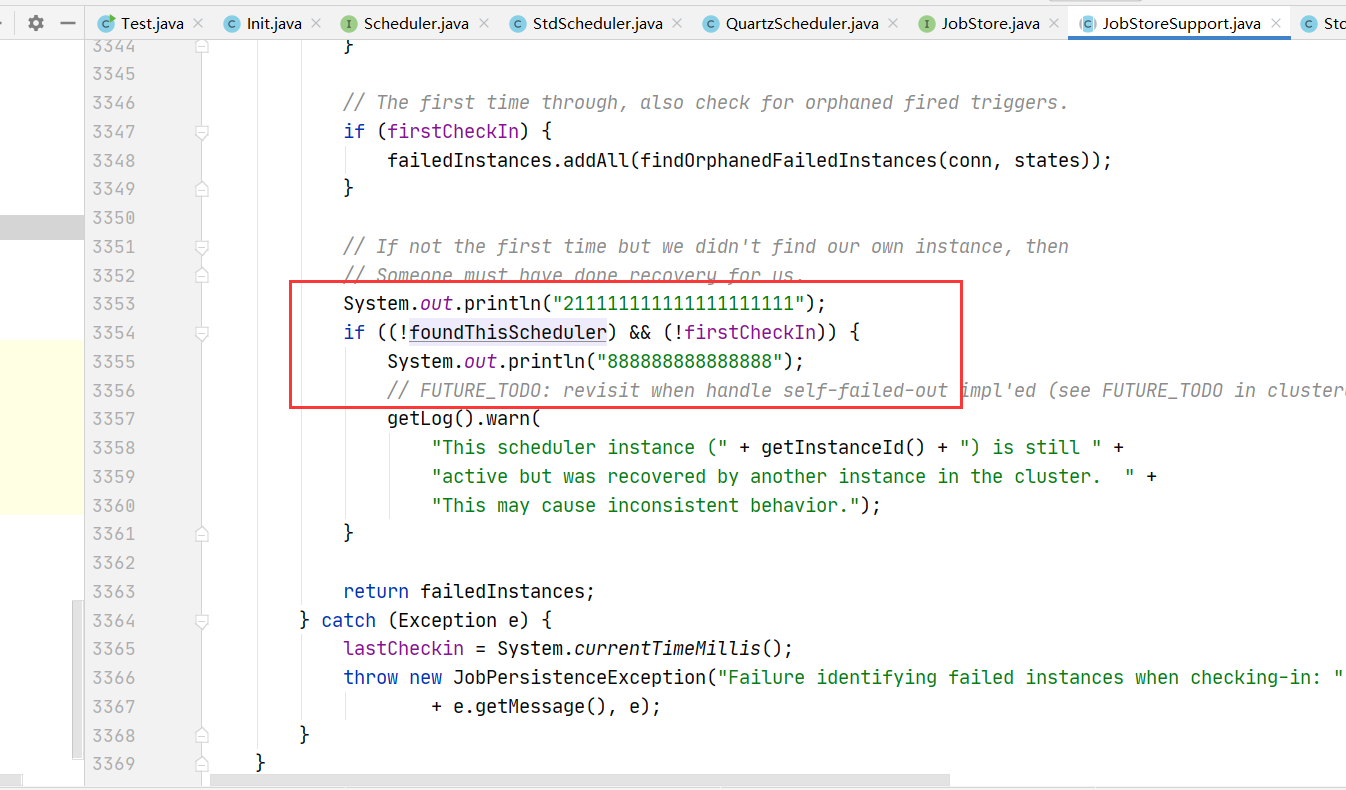Click line number 3355 in the gutter
Image resolution: width=1346 pixels, height=790 pixels.
pos(113,361)
